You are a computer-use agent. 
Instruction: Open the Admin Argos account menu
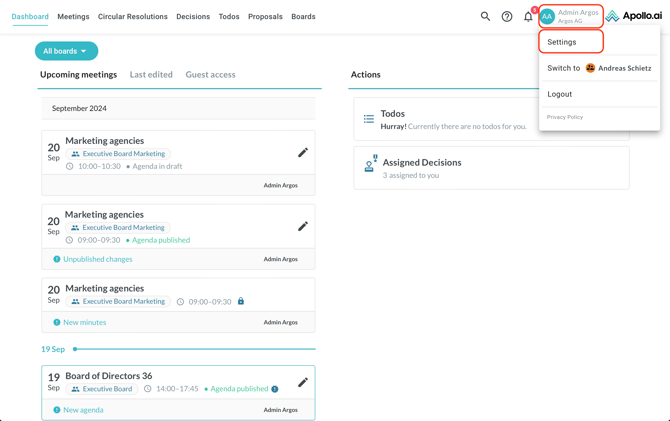tap(570, 16)
